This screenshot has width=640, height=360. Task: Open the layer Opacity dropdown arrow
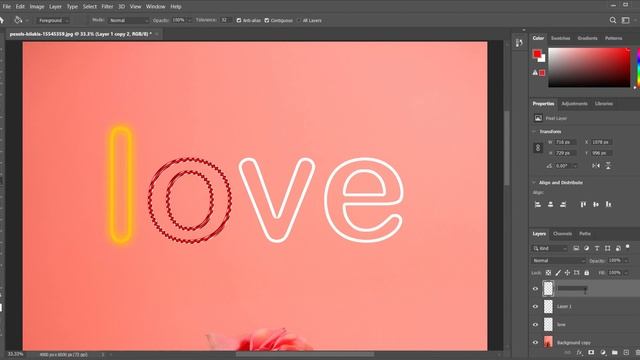click(x=626, y=260)
